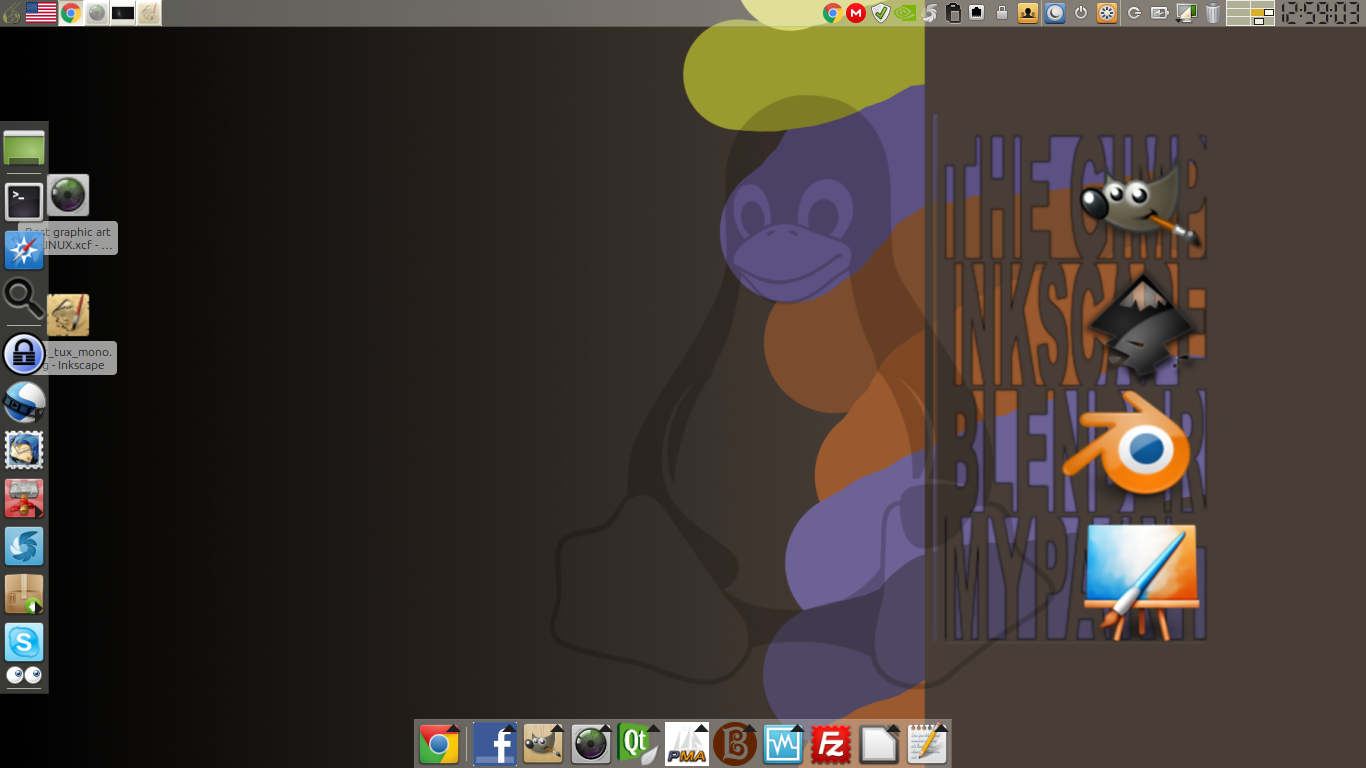1366x768 pixels.
Task: Open the battery power indicator
Action: click(x=1160, y=13)
